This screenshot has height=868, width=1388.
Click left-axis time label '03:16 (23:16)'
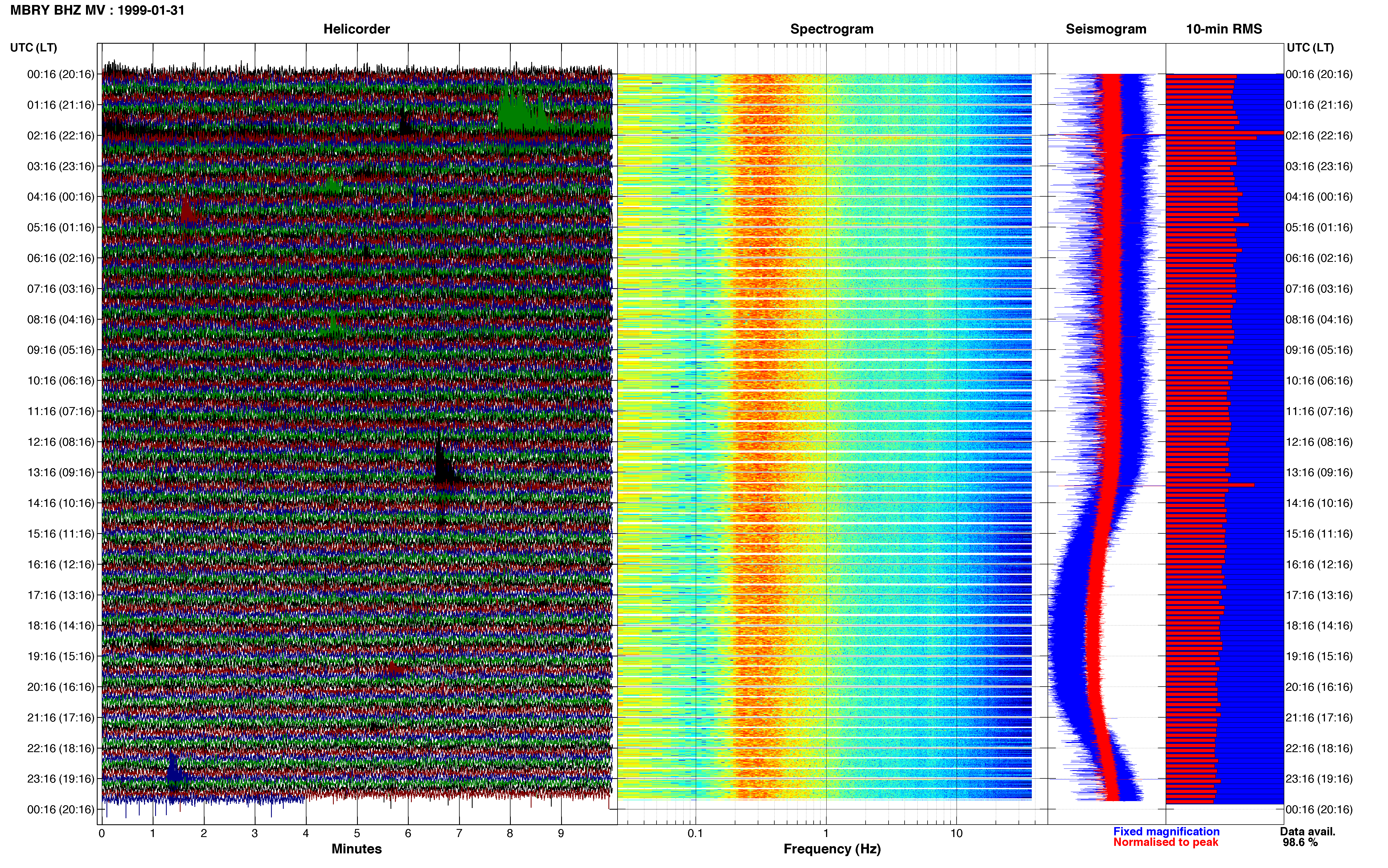(x=61, y=166)
